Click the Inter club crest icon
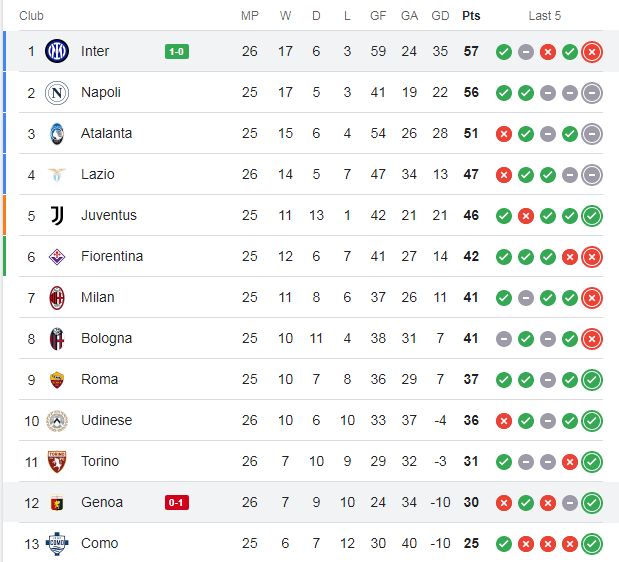 pos(57,51)
